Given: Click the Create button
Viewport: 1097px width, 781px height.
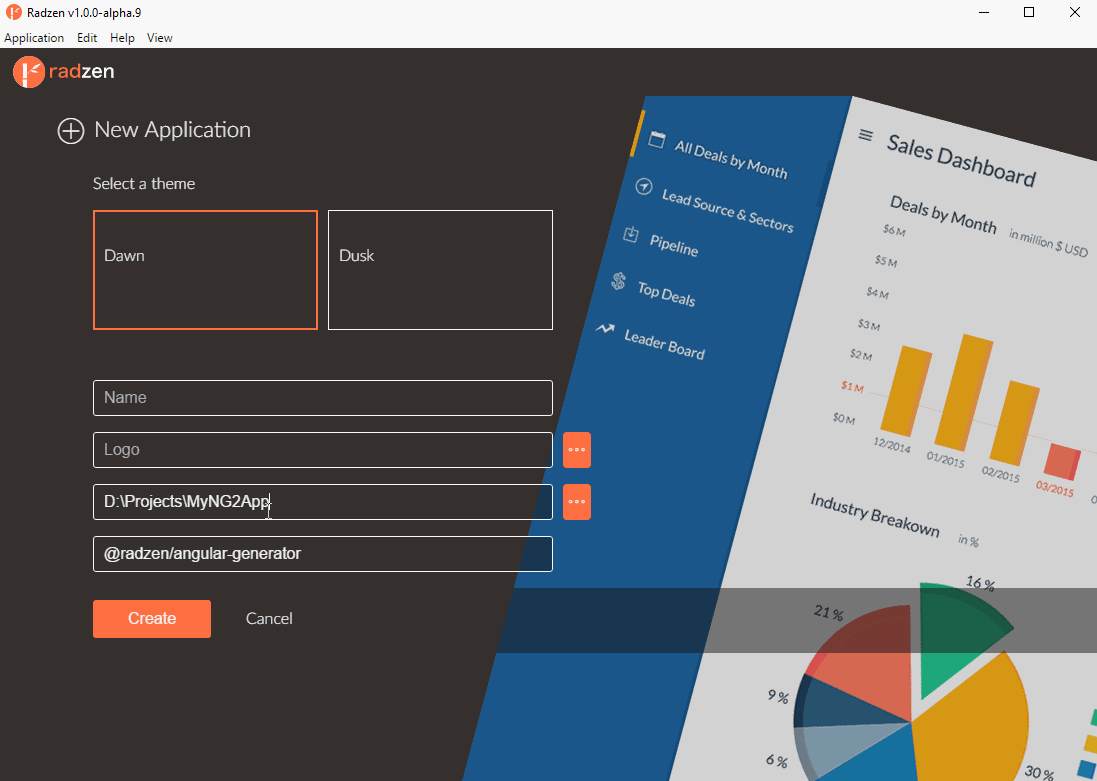Looking at the screenshot, I should (151, 618).
